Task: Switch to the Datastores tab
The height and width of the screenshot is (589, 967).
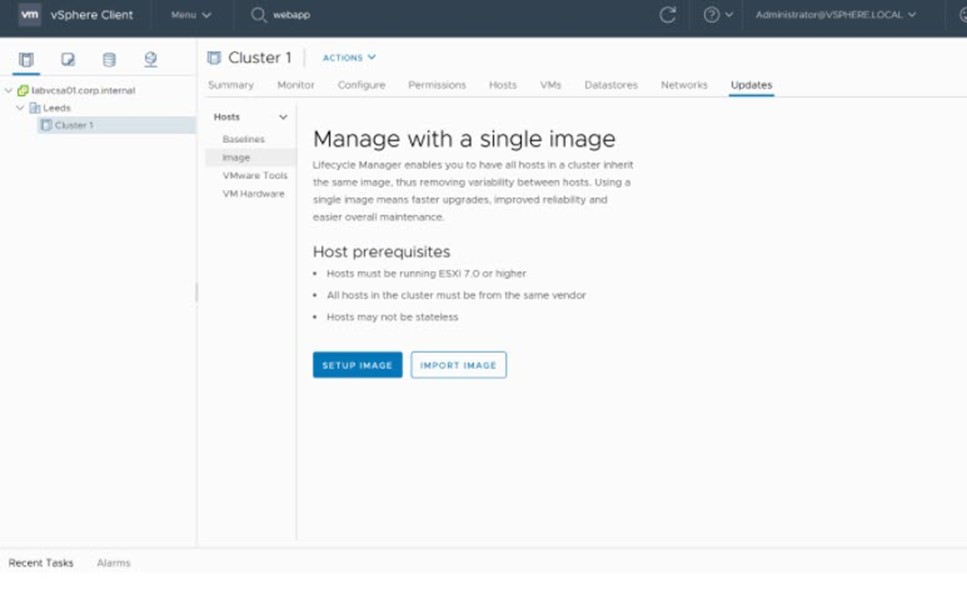Action: pos(611,85)
